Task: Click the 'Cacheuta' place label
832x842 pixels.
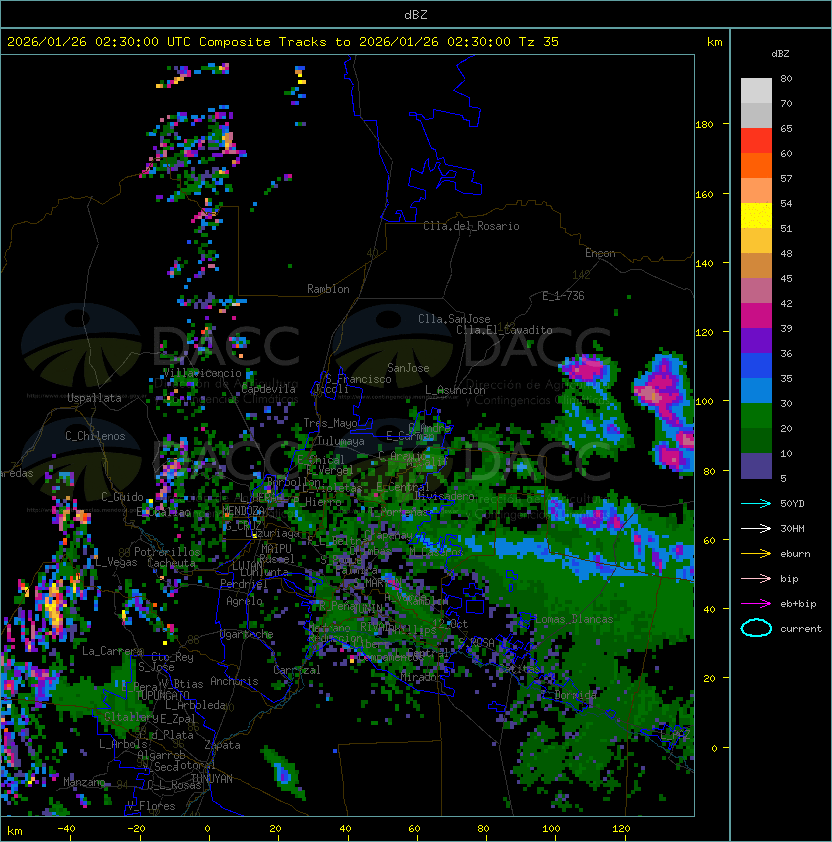Action: click(x=172, y=563)
